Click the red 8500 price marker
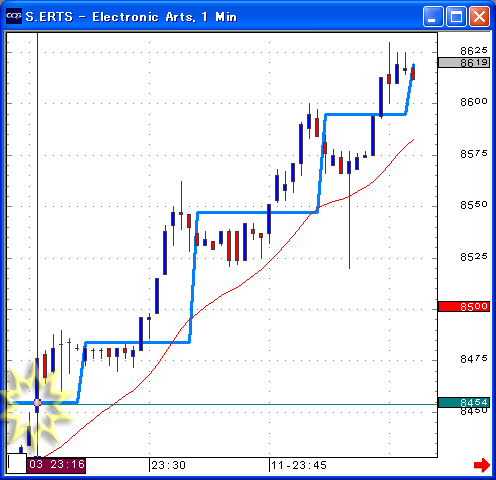The width and height of the screenshot is (496, 480). pyautogui.click(x=464, y=306)
